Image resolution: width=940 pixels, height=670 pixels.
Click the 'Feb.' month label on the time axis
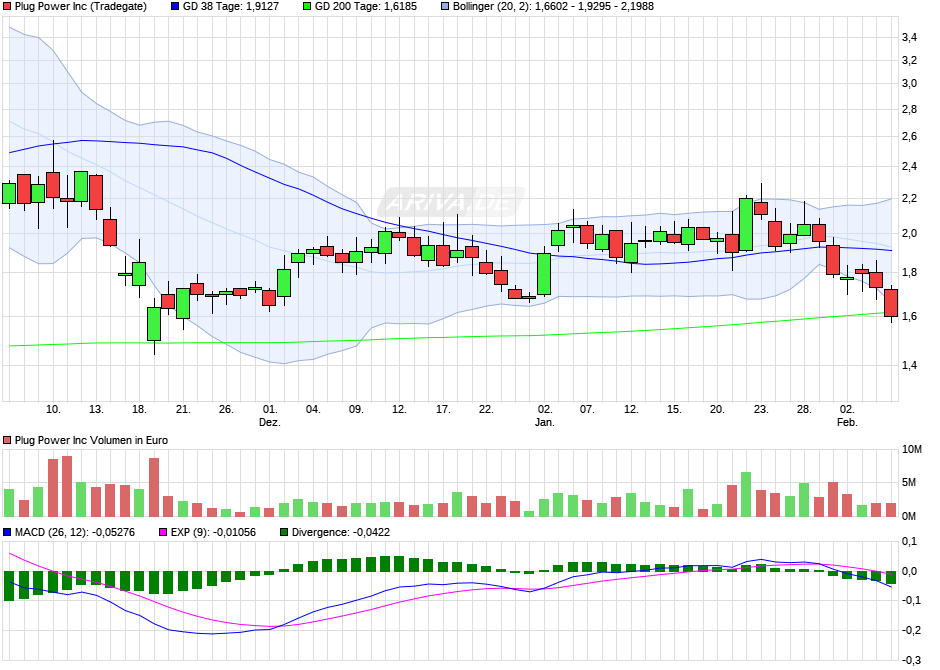point(847,422)
